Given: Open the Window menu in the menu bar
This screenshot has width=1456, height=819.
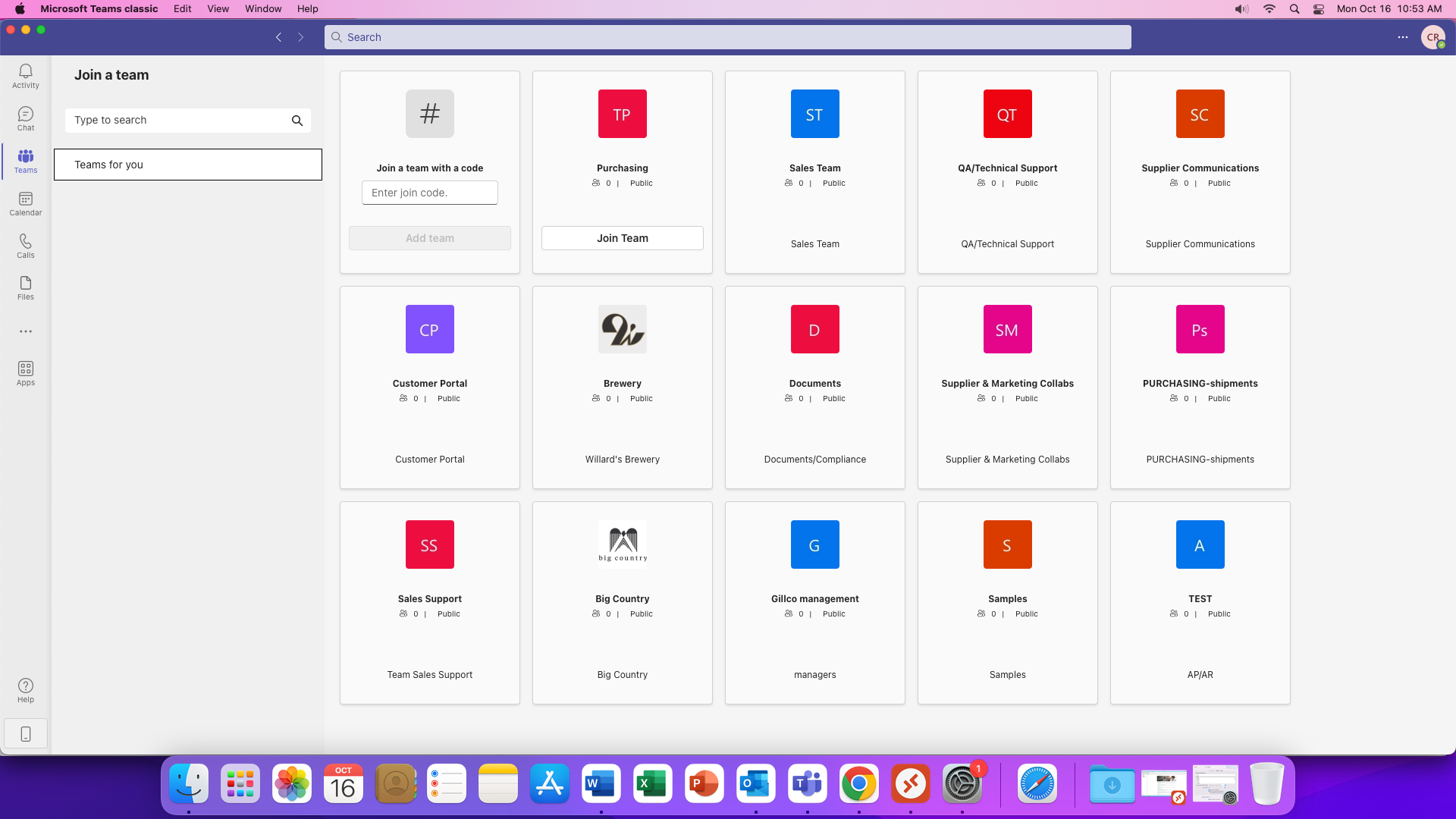Looking at the screenshot, I should pyautogui.click(x=262, y=9).
